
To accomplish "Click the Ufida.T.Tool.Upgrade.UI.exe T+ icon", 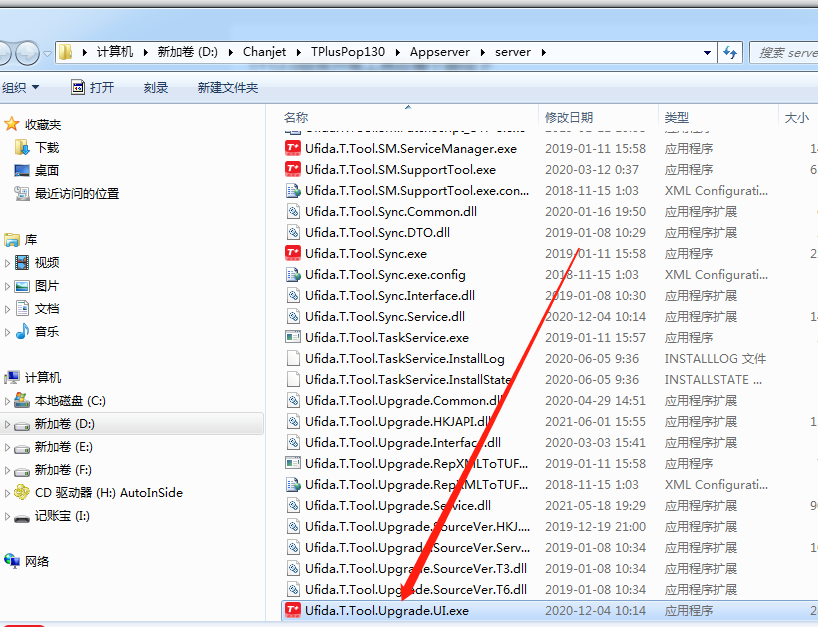I will click(x=293, y=610).
